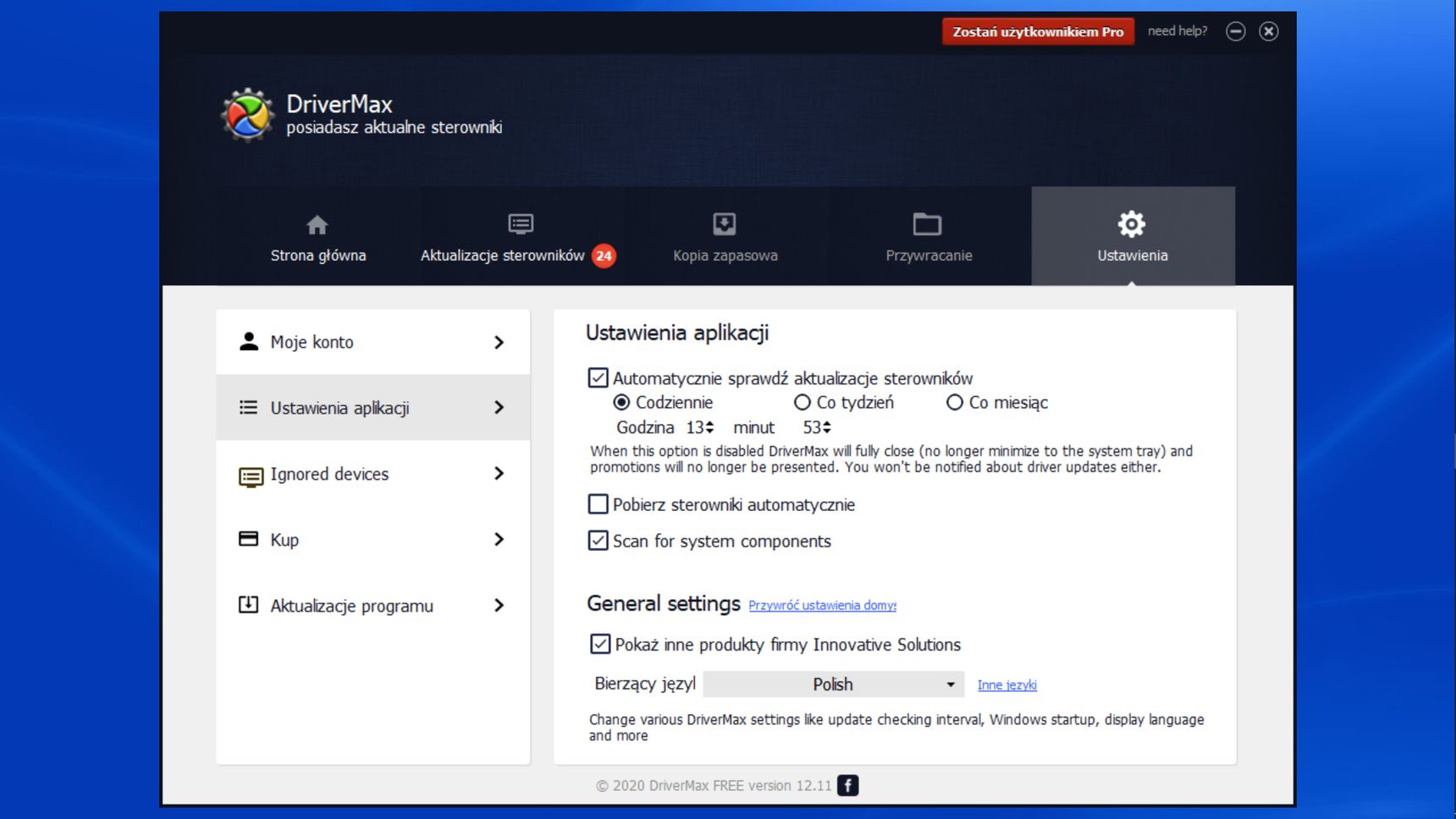Toggle Scan for system components checkbox
The width and height of the screenshot is (1456, 819).
598,541
